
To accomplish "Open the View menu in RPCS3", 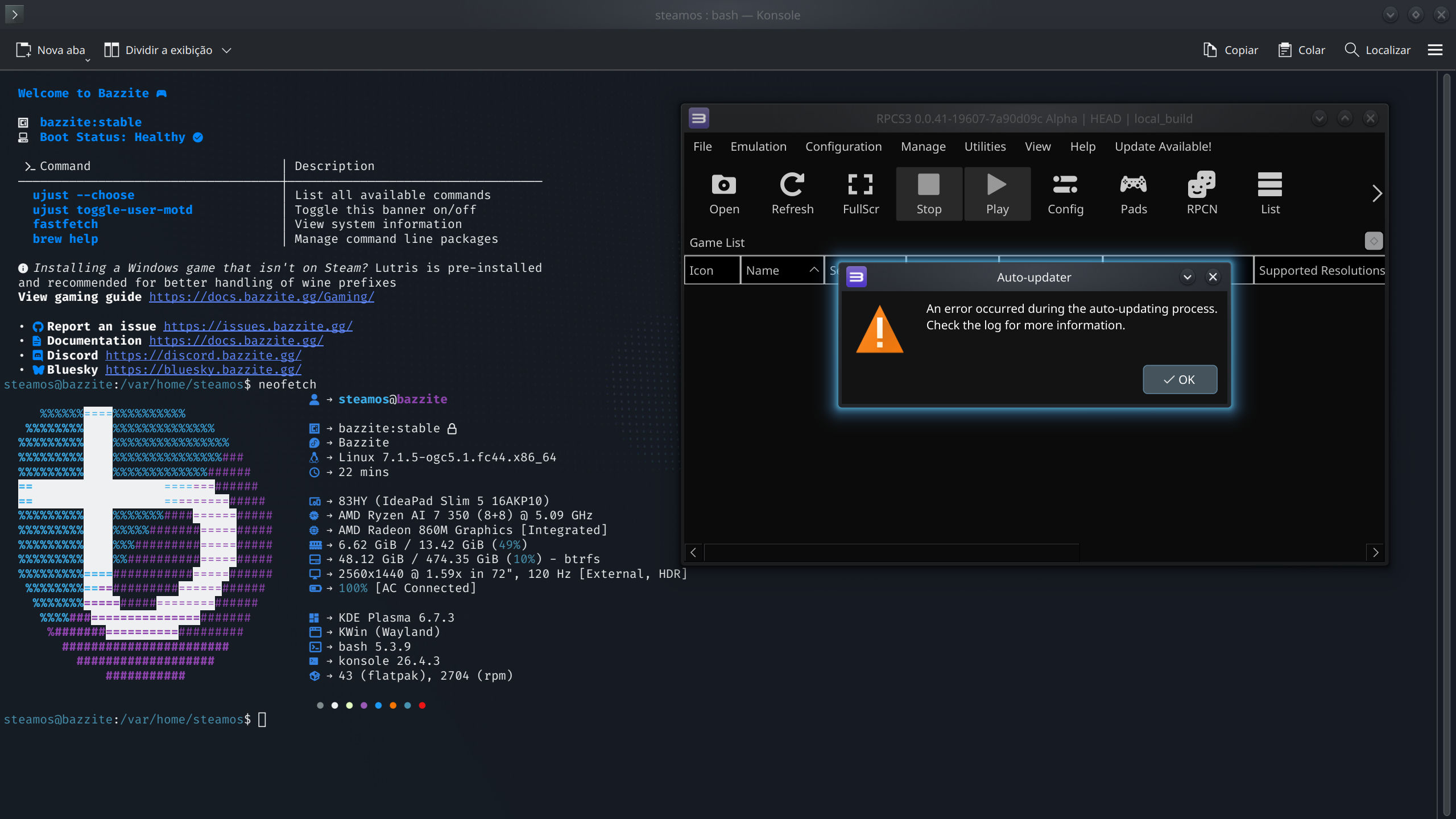I will 1037,146.
